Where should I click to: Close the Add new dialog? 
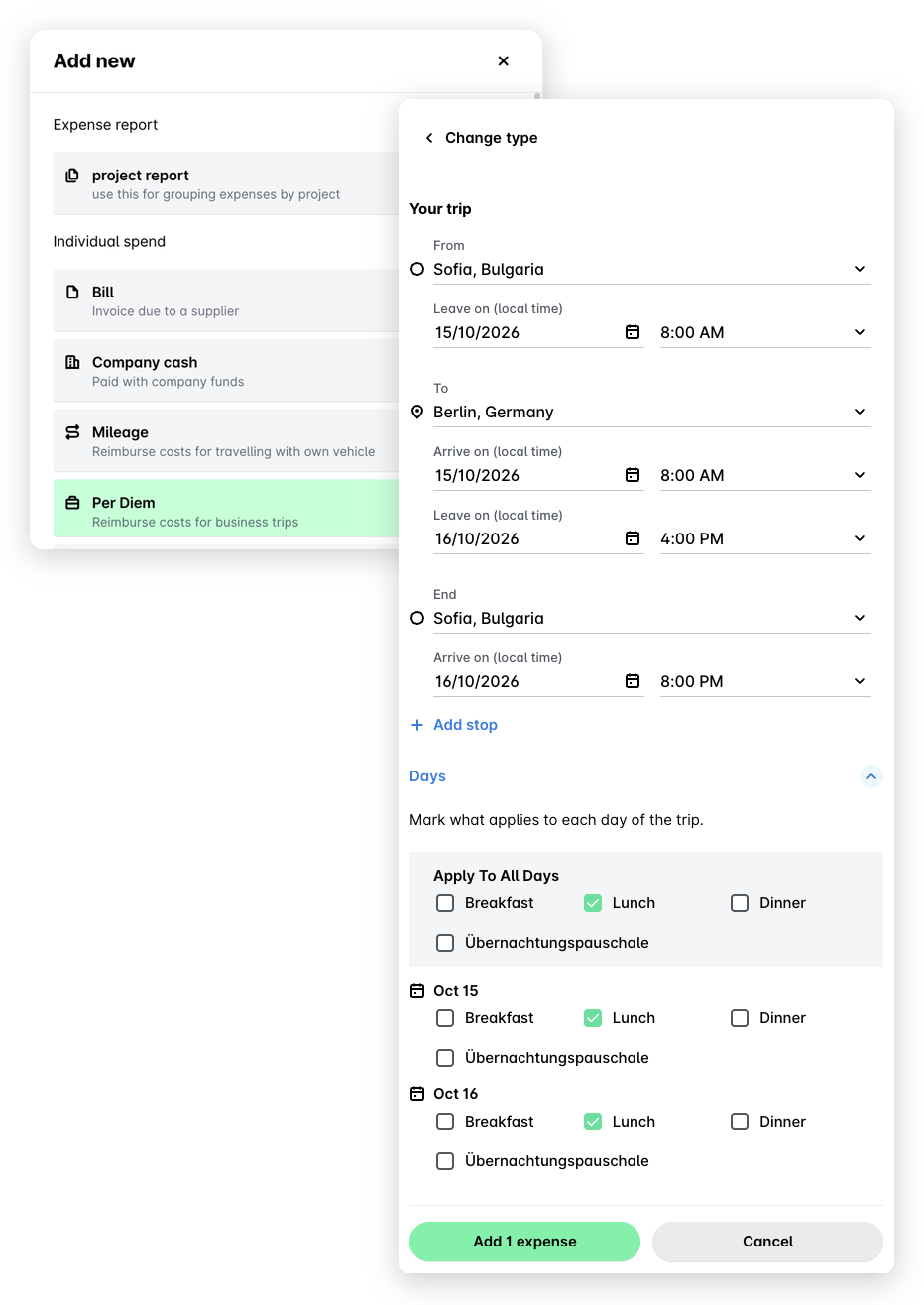(503, 60)
